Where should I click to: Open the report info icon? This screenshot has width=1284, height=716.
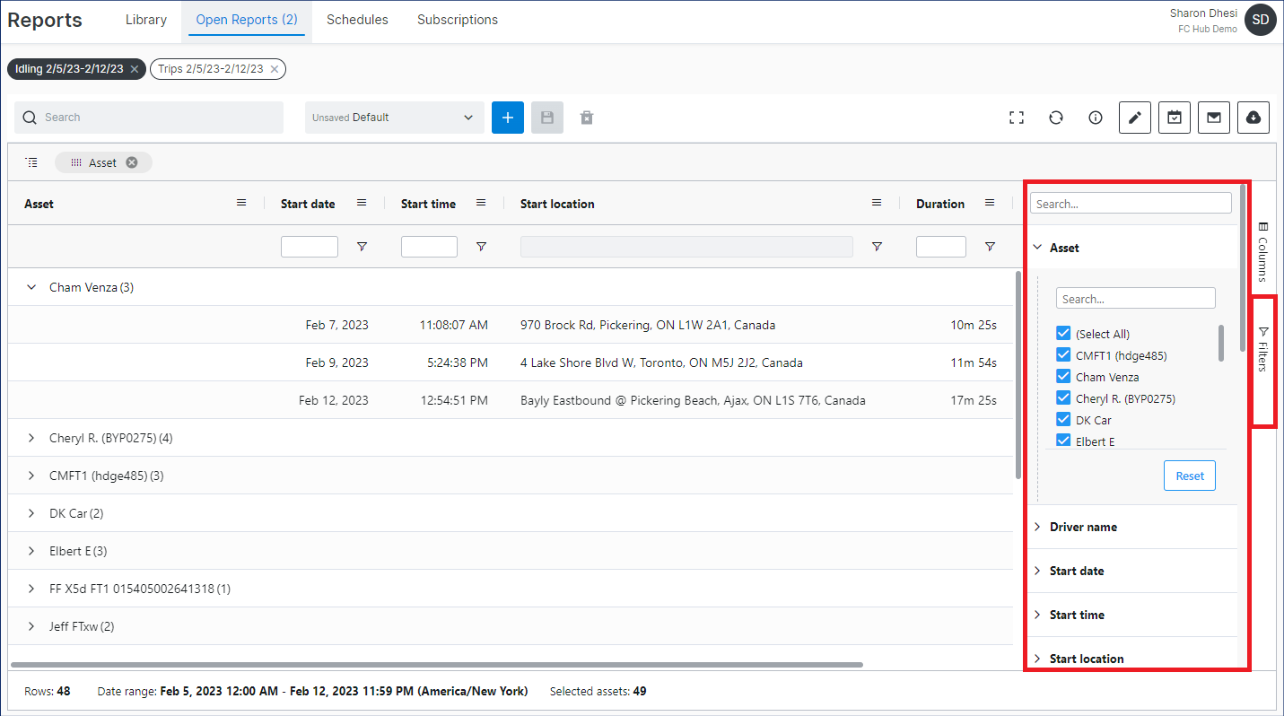[x=1095, y=118]
